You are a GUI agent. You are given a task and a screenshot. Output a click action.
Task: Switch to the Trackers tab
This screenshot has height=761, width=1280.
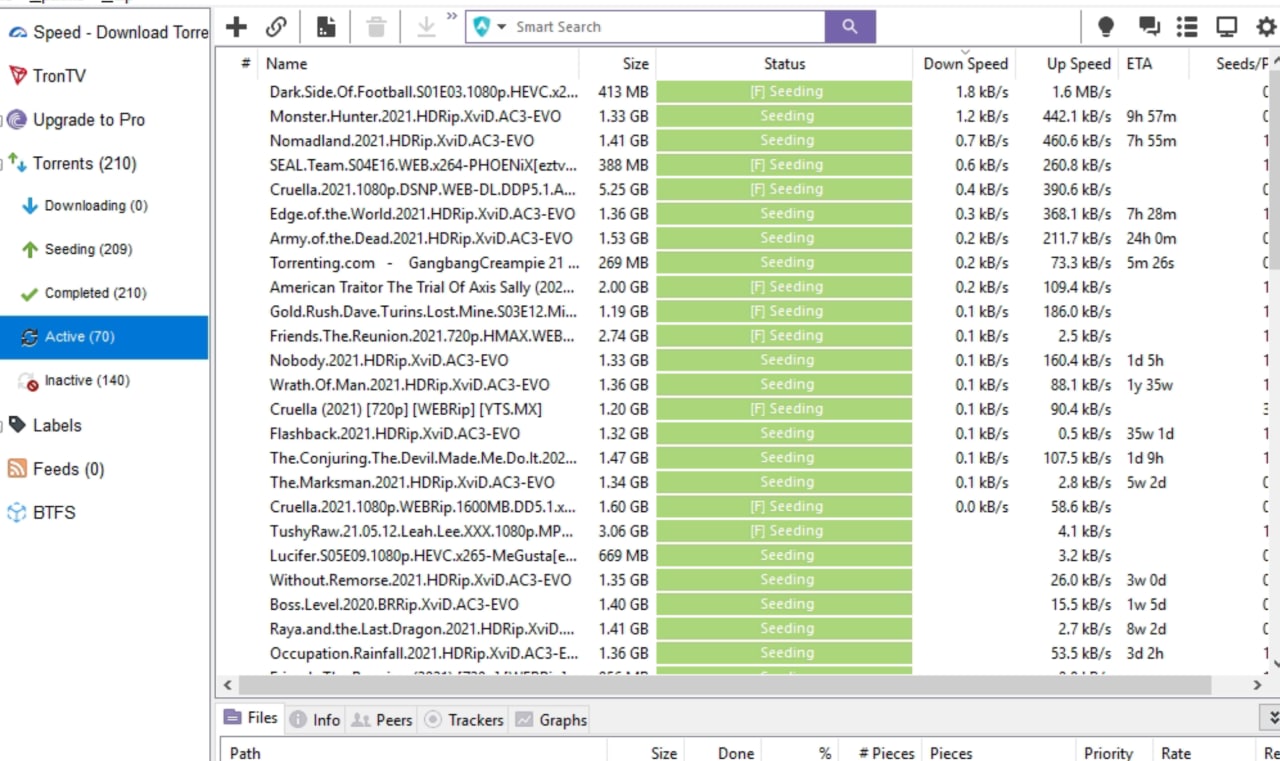(464, 719)
